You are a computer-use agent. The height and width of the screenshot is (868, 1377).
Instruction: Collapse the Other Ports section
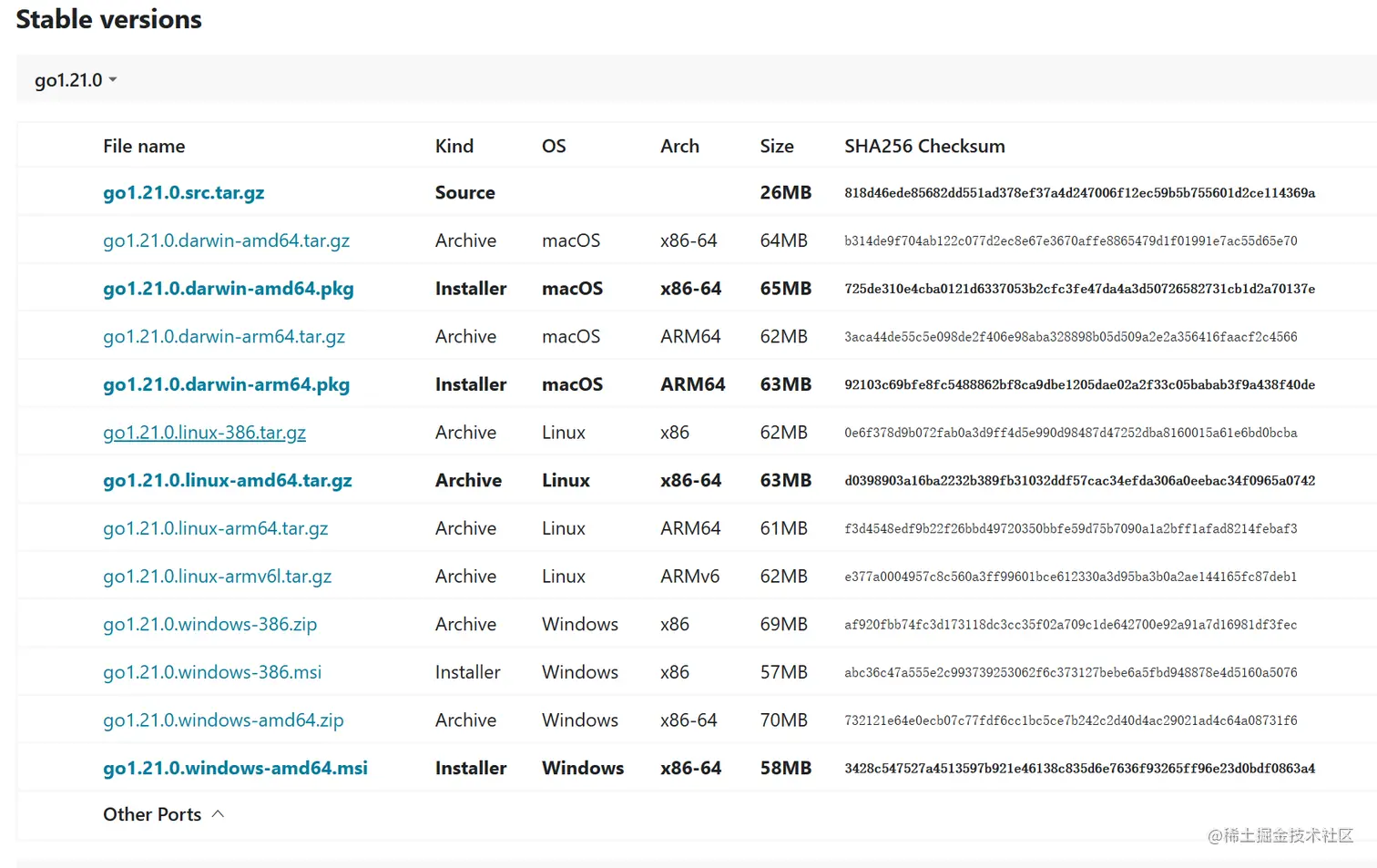(163, 814)
